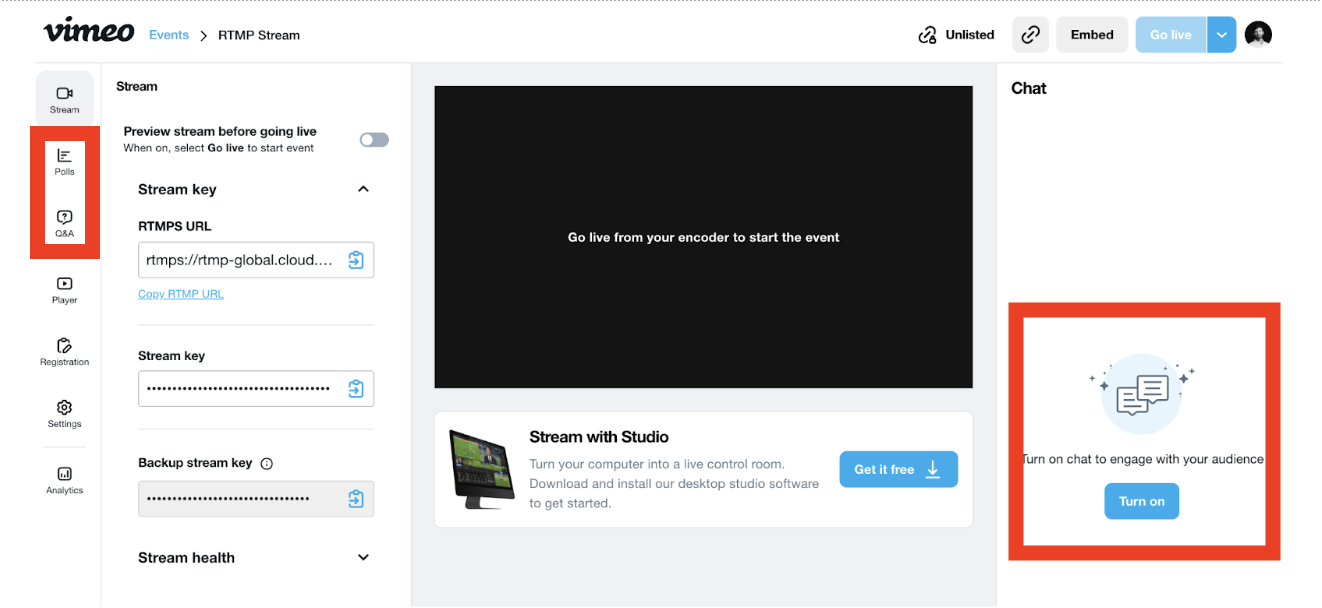Open the Embed options
Image resolution: width=1322 pixels, height=608 pixels.
tap(1092, 35)
